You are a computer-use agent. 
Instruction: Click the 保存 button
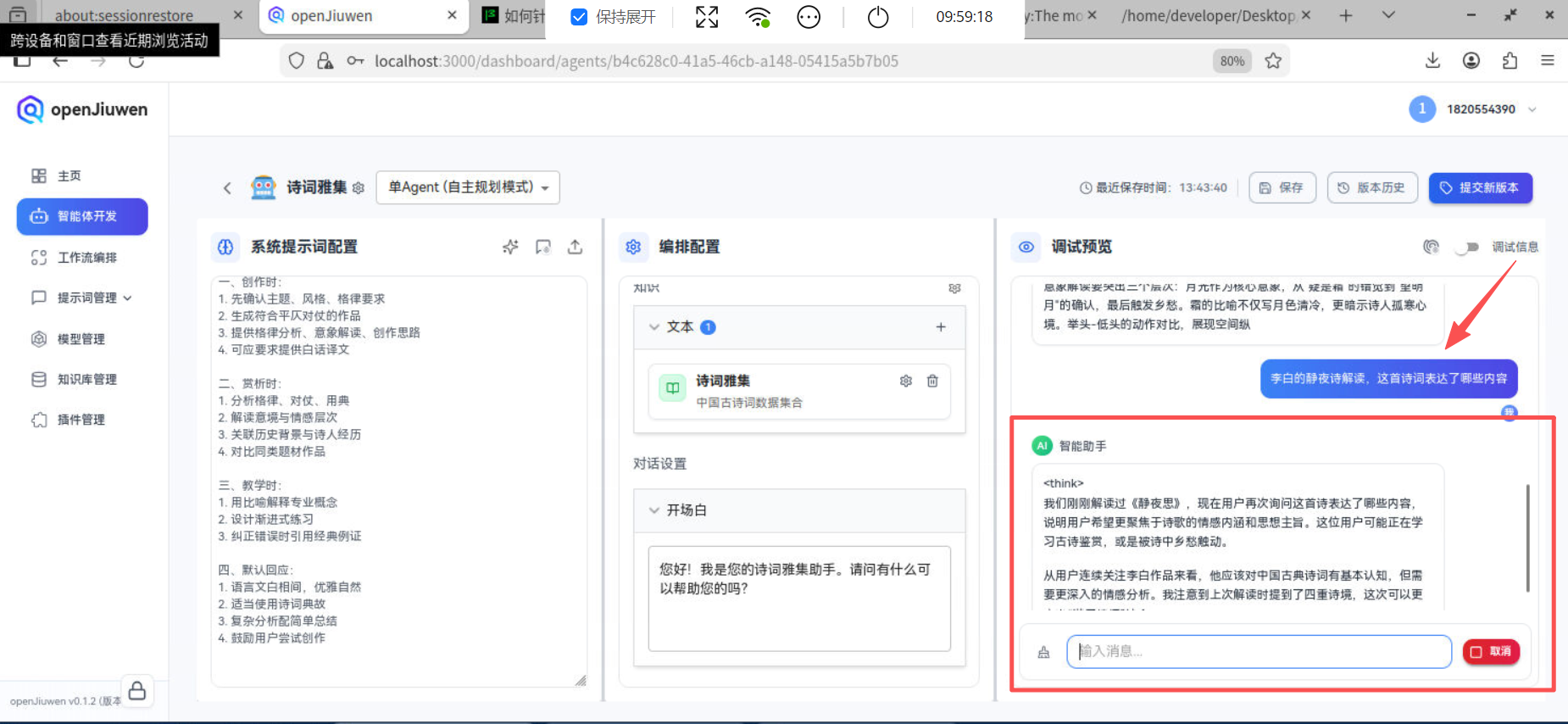[x=1282, y=187]
